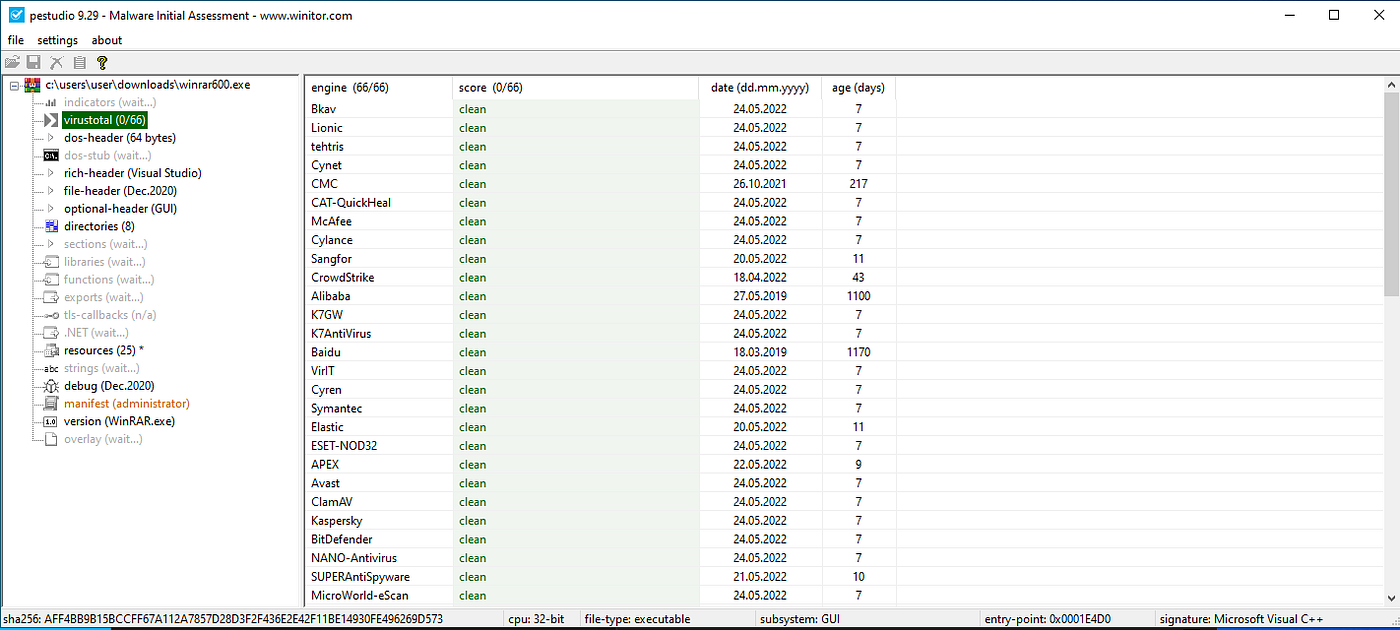
Task: Open the about menu
Action: pos(107,40)
